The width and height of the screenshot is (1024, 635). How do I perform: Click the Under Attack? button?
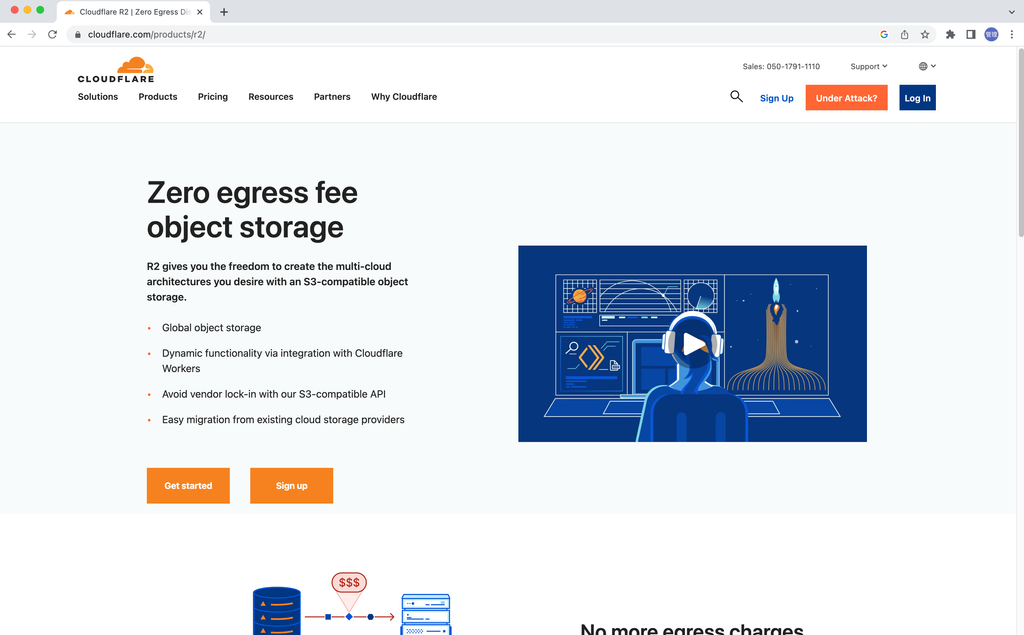coord(846,98)
